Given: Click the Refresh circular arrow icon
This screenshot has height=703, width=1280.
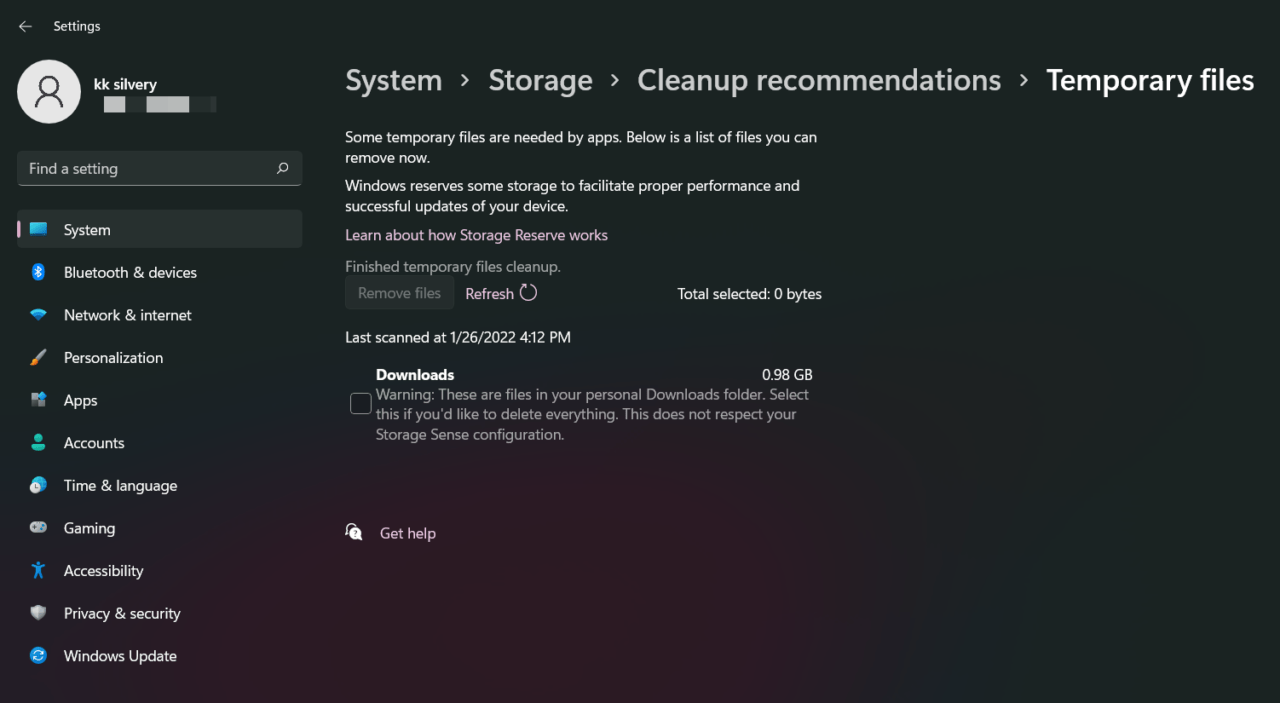Looking at the screenshot, I should click(x=529, y=293).
